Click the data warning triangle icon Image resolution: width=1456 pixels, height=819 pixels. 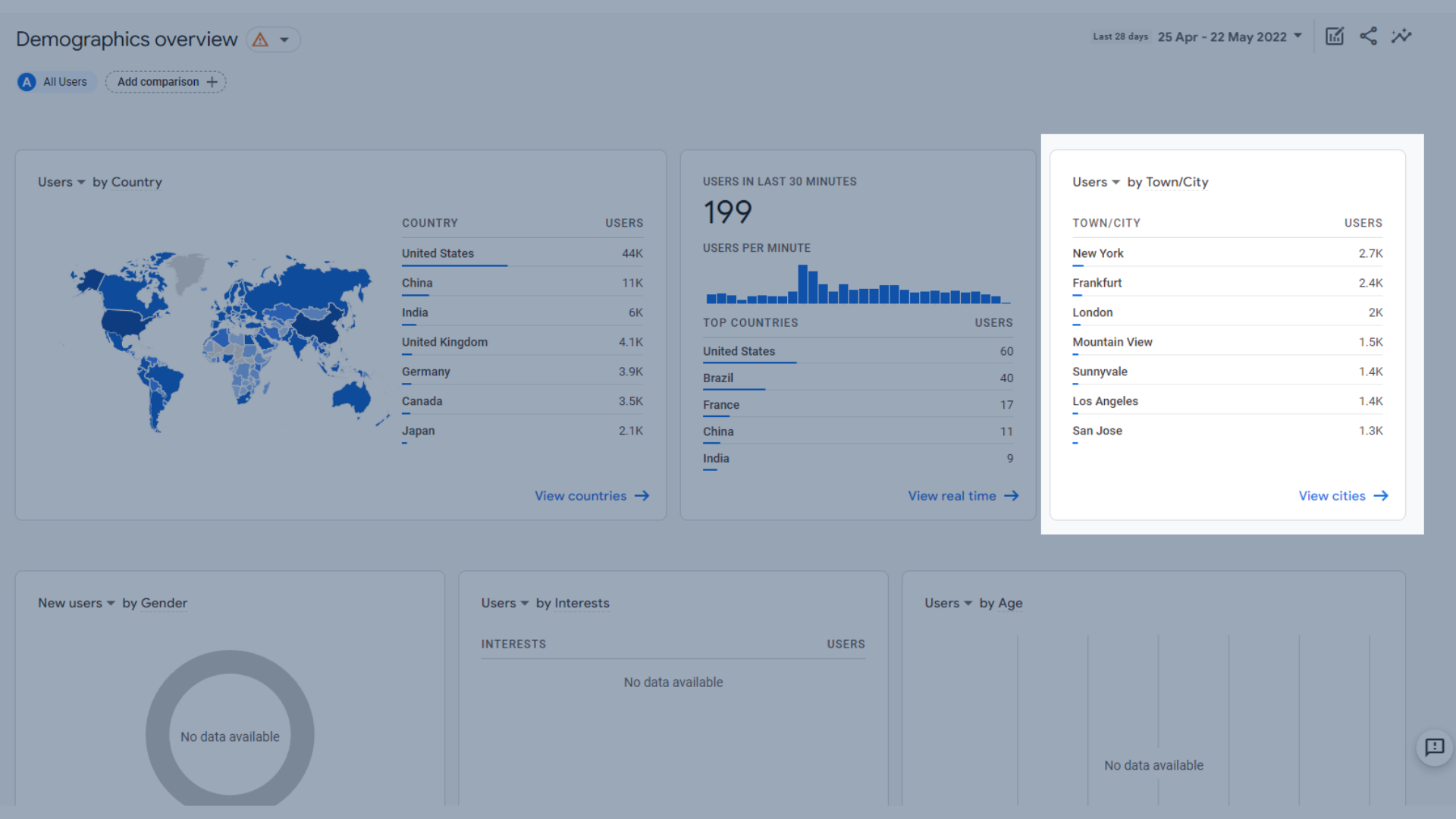click(260, 39)
